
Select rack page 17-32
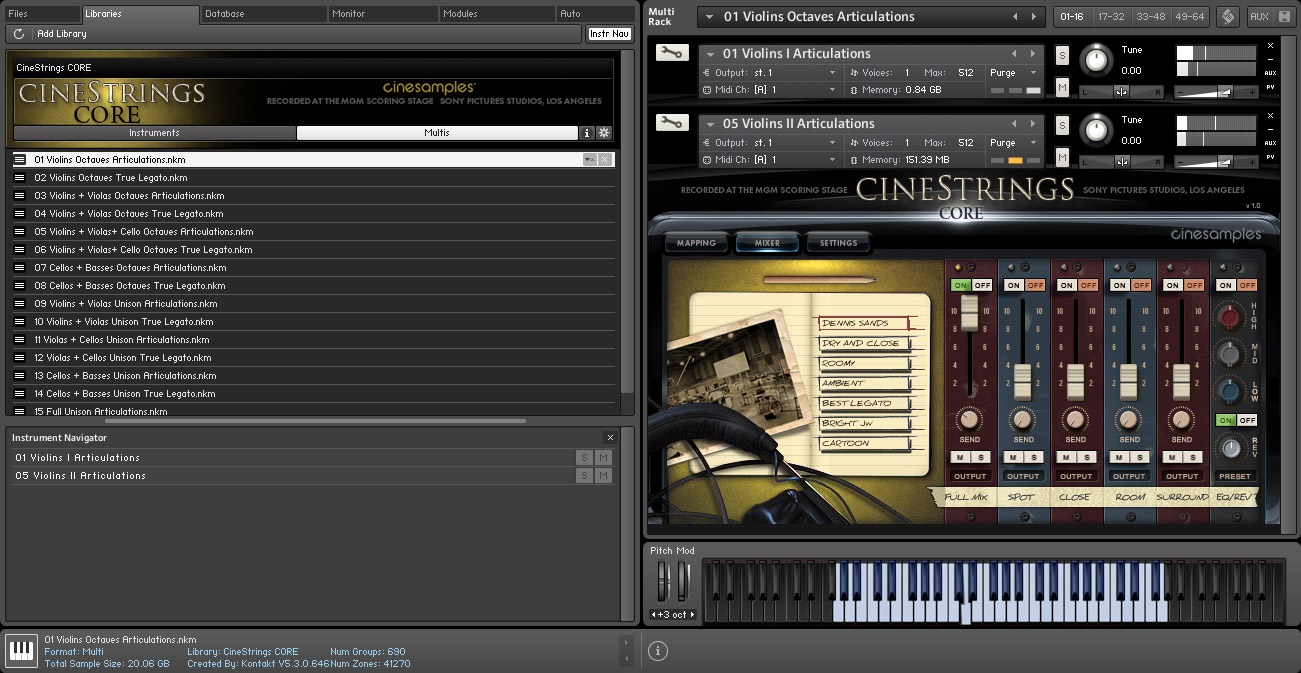[x=1110, y=17]
